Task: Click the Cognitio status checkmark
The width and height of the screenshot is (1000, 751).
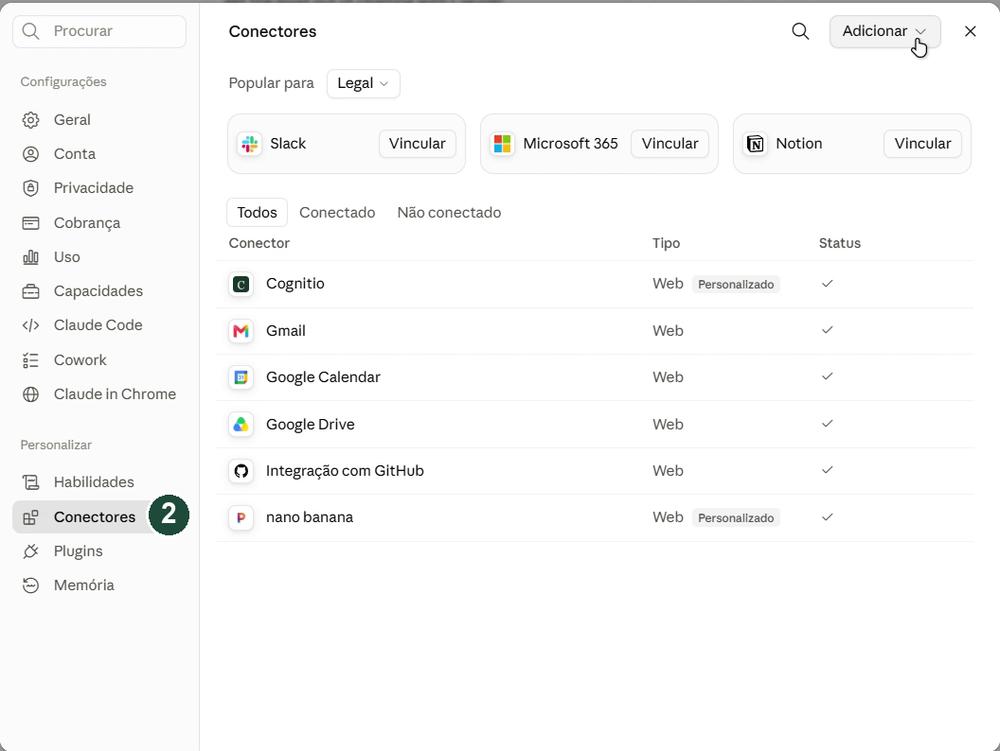Action: 827,284
